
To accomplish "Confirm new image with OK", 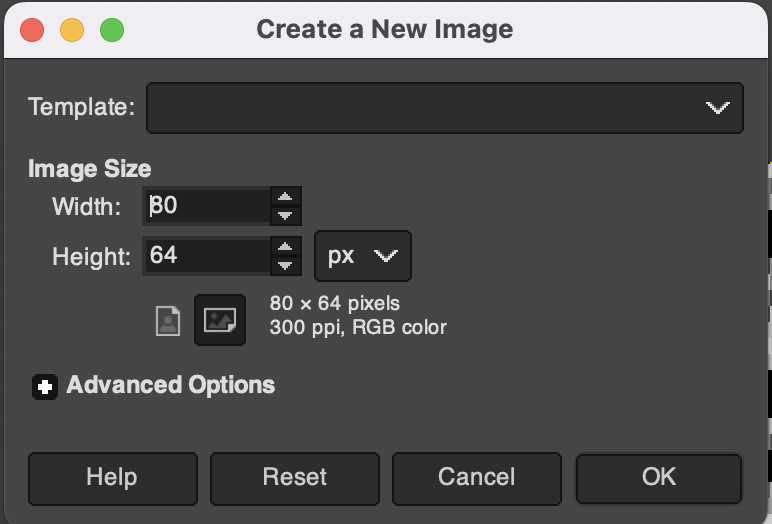I will point(659,479).
